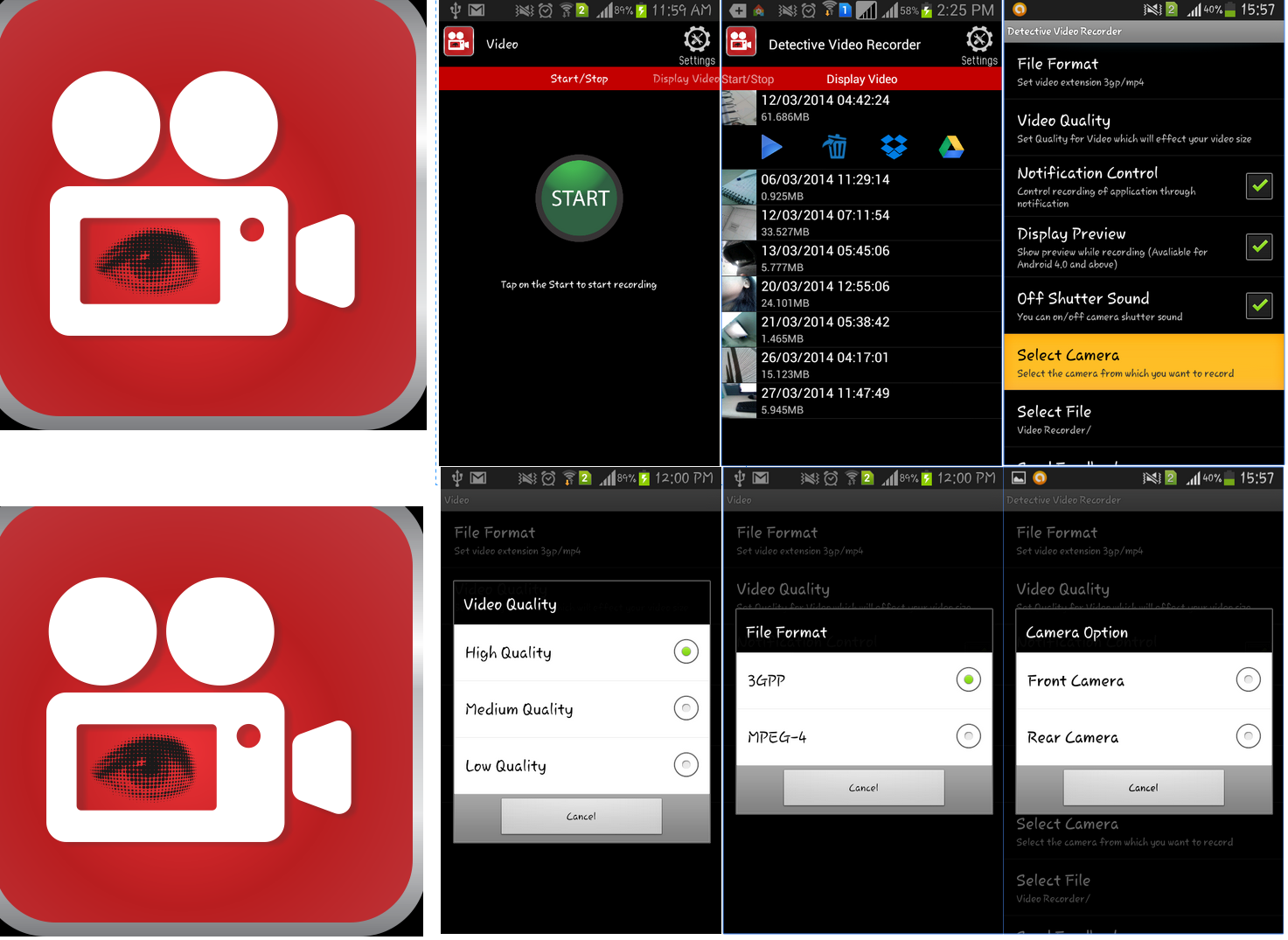Image resolution: width=1288 pixels, height=940 pixels.
Task: Select the Low Quality radio button
Action: pos(686,765)
